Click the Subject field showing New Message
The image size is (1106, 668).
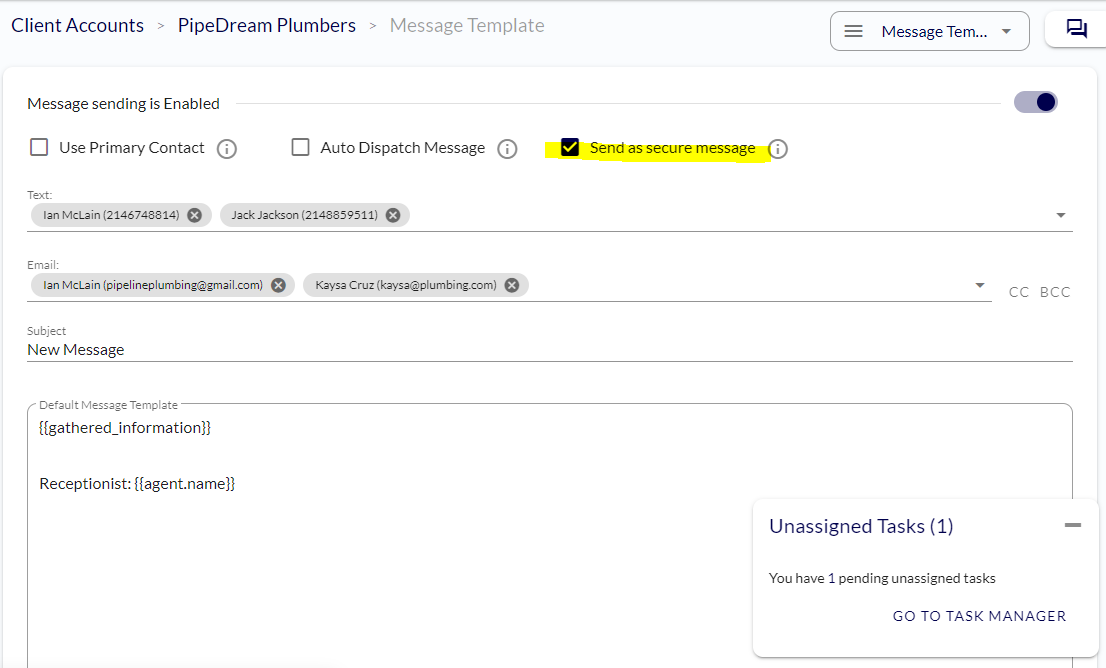(x=300, y=349)
